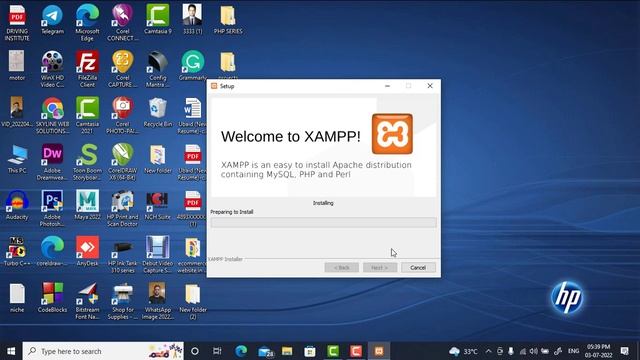Viewport: 640px width, 360px height.
Task: Click the ENG language indicator
Action: click(x=573, y=351)
